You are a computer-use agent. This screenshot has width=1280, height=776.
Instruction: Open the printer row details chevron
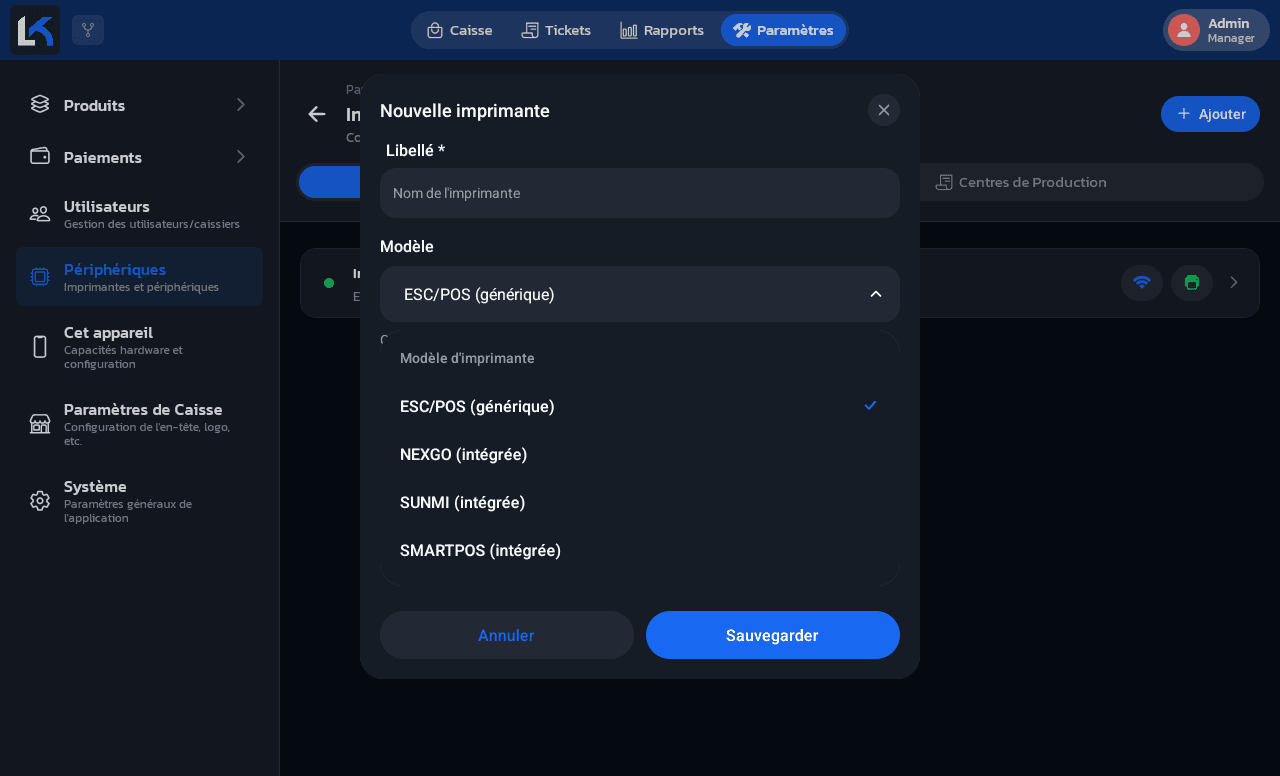point(1234,282)
